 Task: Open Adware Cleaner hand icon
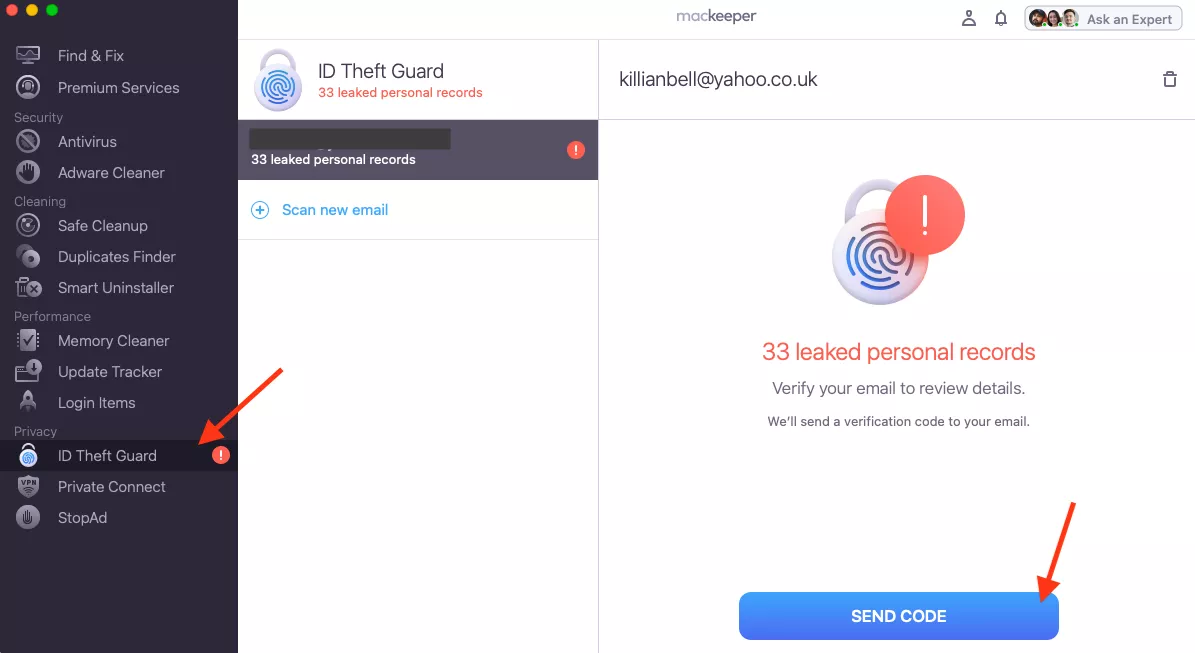[28, 173]
